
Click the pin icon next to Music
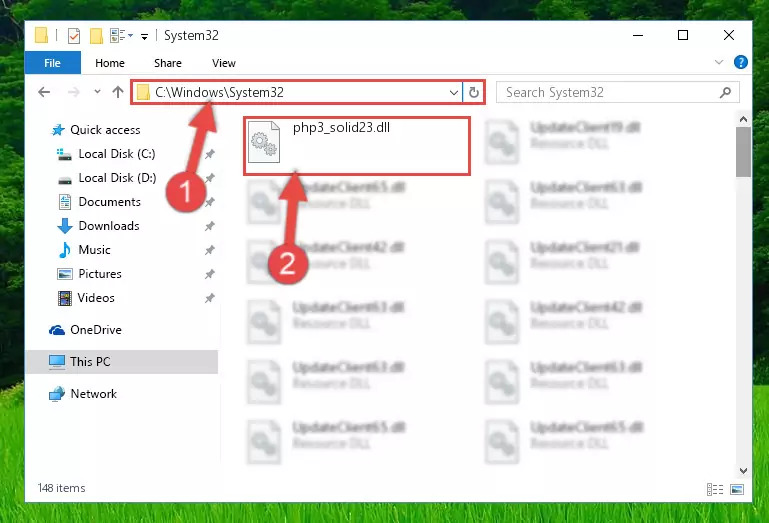[209, 250]
